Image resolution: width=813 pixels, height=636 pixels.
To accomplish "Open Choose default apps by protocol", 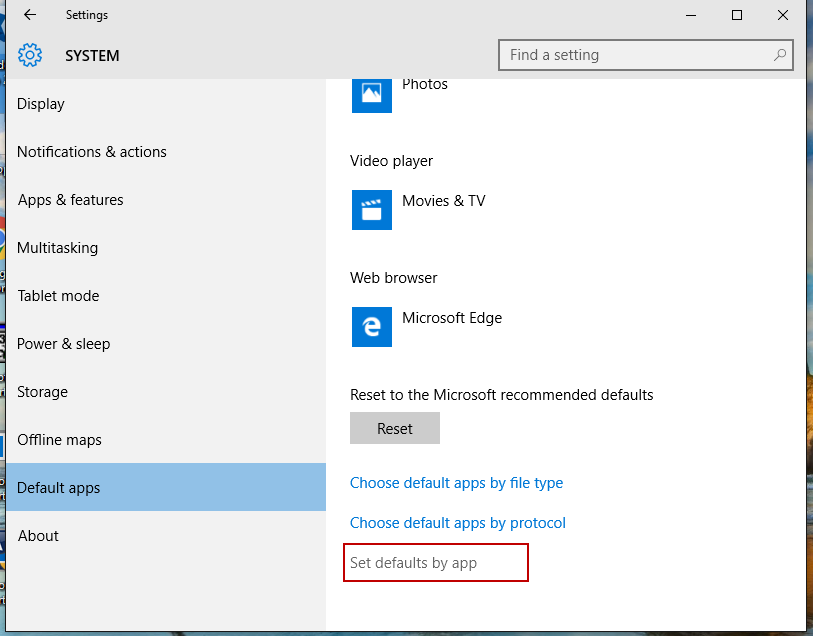I will tap(457, 523).
